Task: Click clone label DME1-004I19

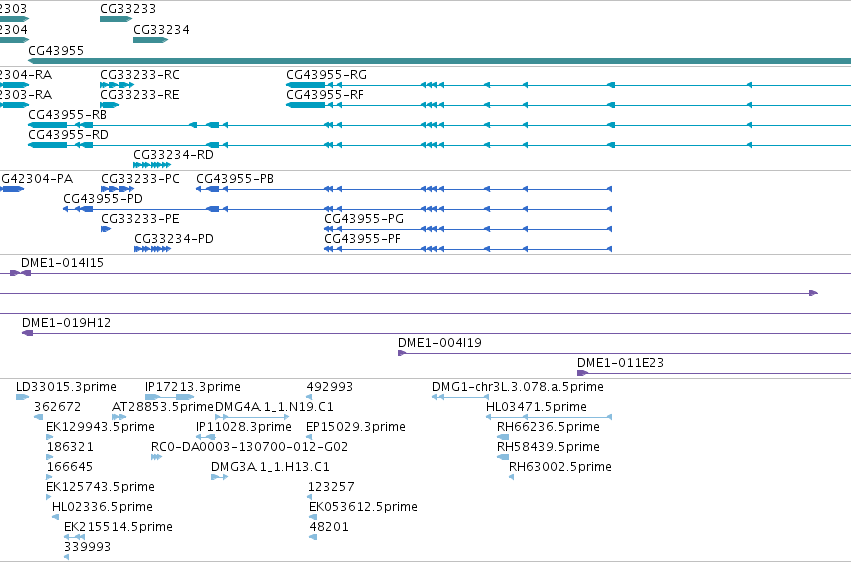Action: click(440, 343)
